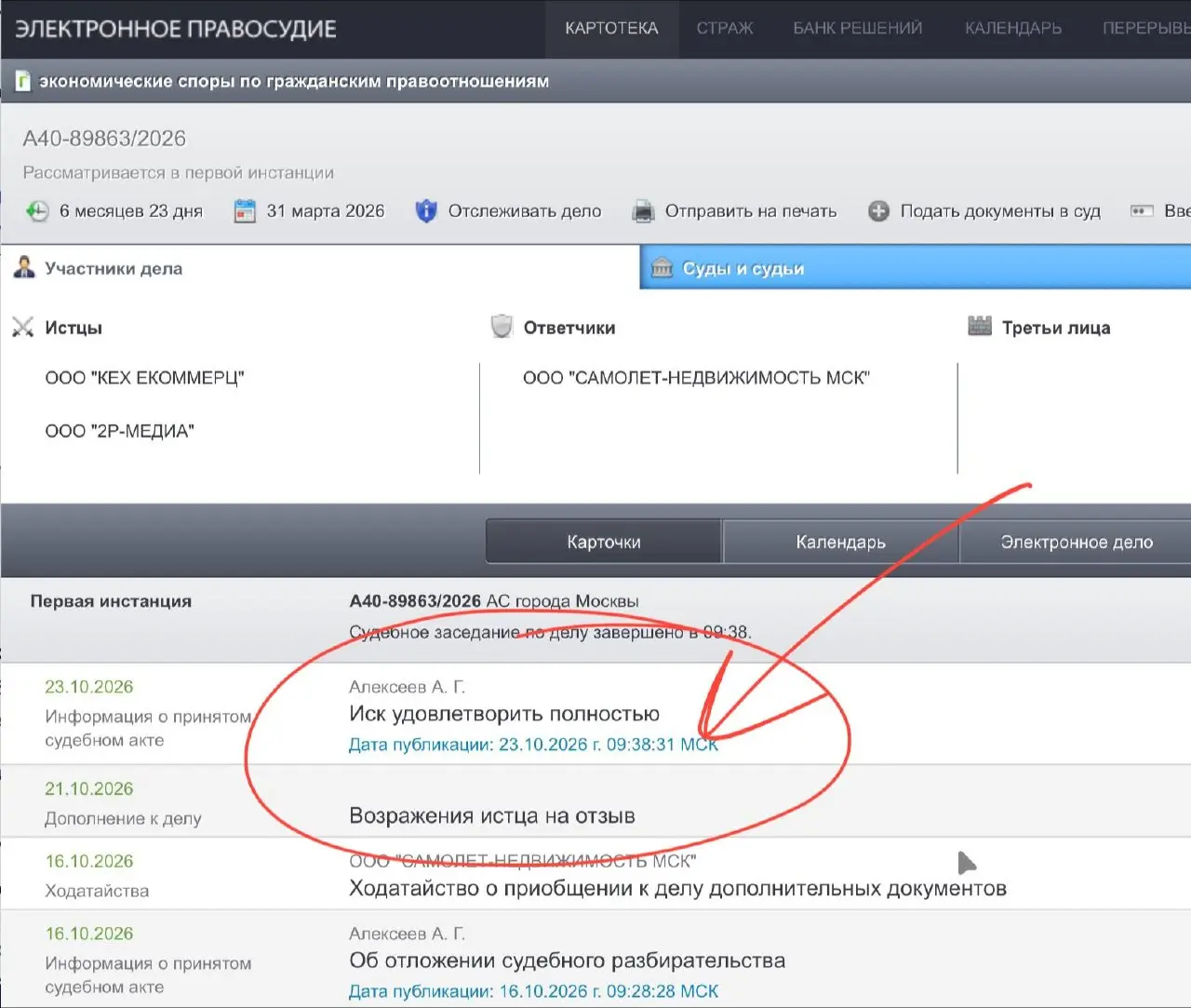Click the clock icon beside '6 месяцев 23 дня'
This screenshot has height=1008, width=1191.
(x=37, y=211)
